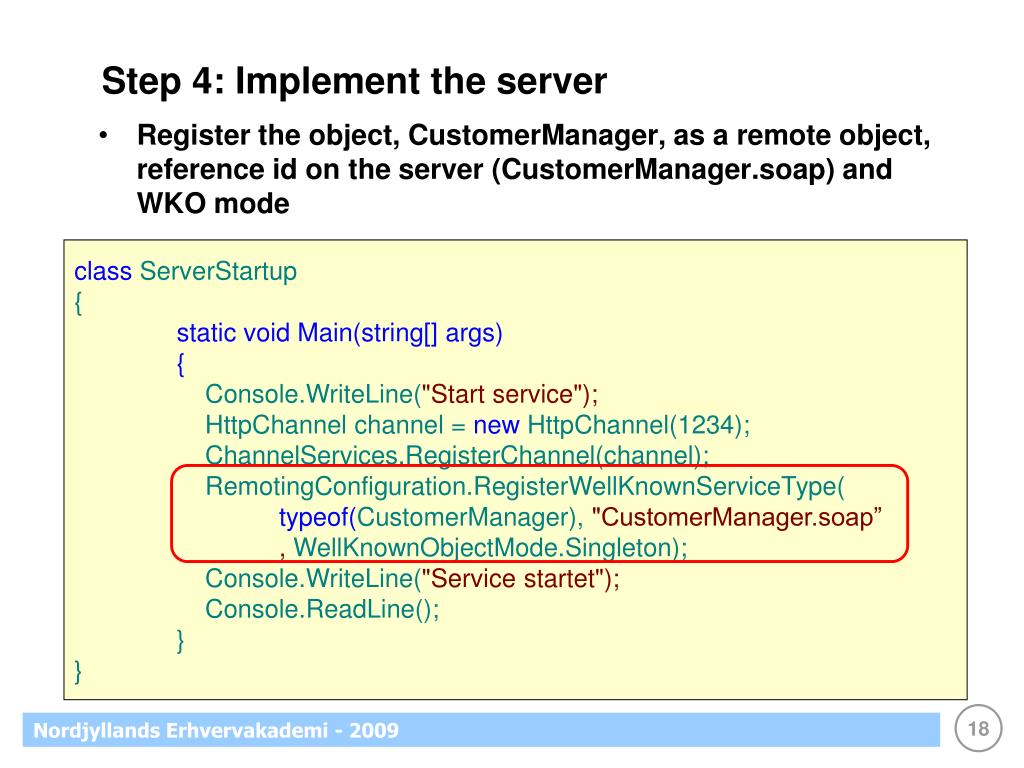Click the line 'ChannelServices.RegisterChannel(channel);'

tap(457, 455)
